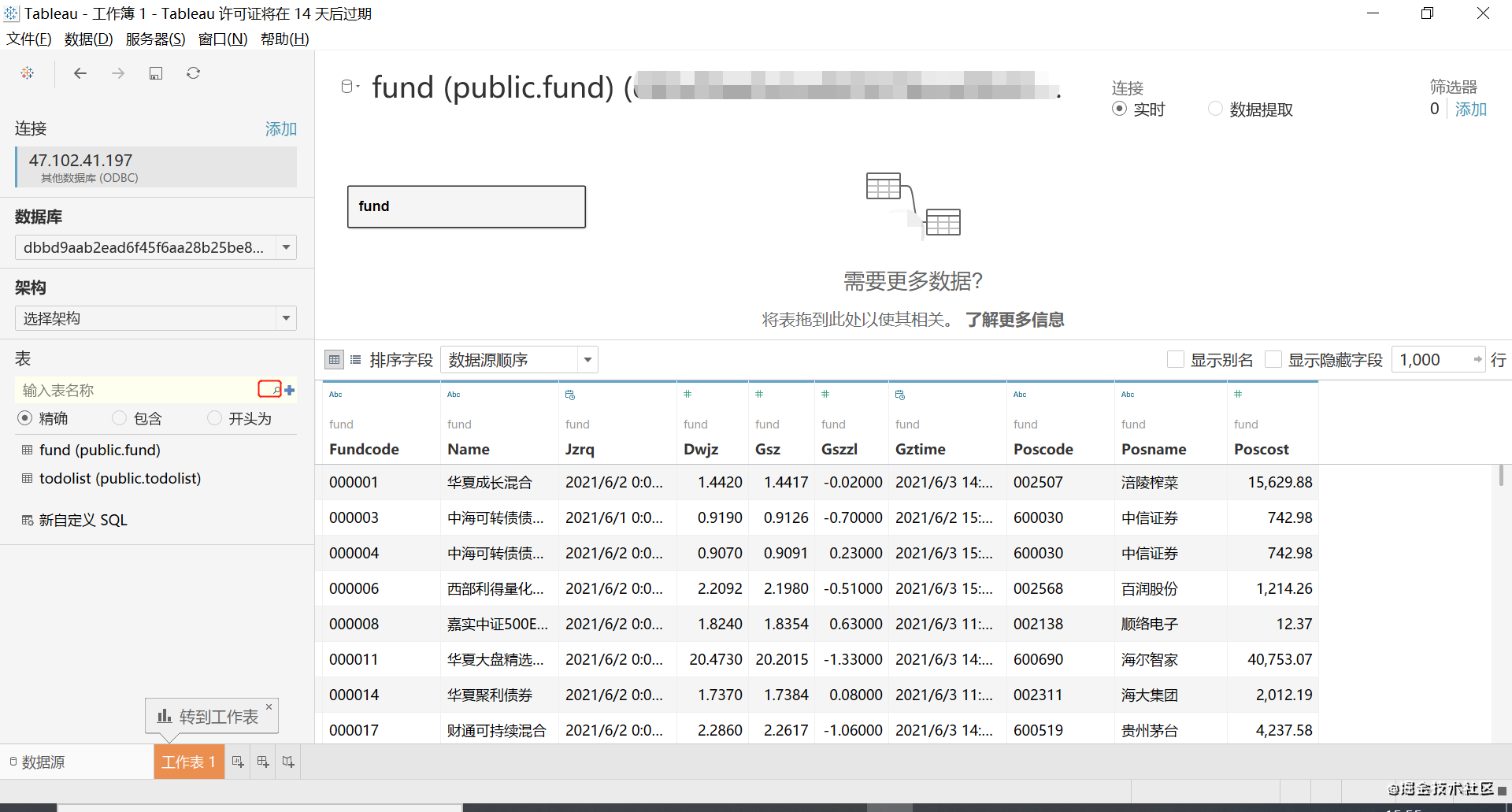Screen dimensions: 1512x812
Task: Open the 帮助(H) menu
Action: (x=284, y=39)
